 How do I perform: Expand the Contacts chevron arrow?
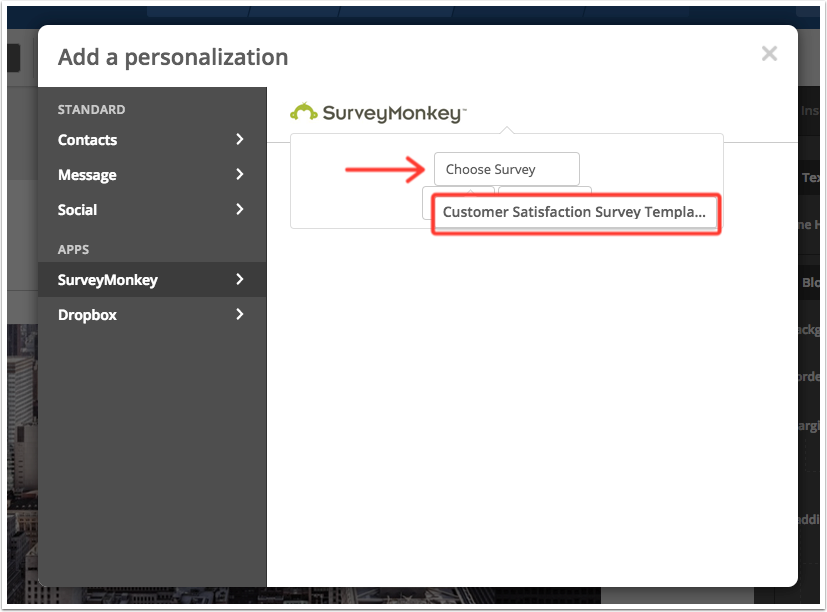[x=239, y=139]
